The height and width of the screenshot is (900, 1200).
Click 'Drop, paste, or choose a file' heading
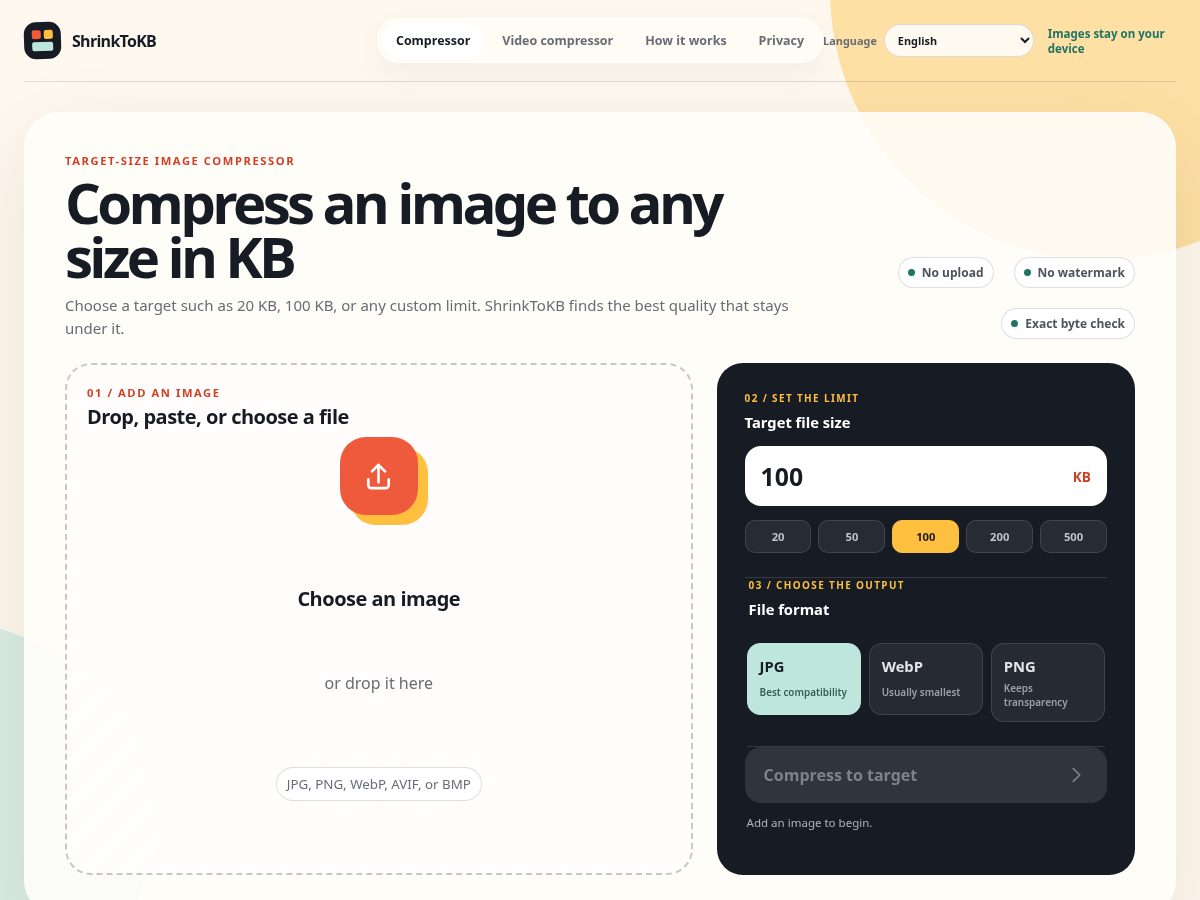[x=218, y=417]
